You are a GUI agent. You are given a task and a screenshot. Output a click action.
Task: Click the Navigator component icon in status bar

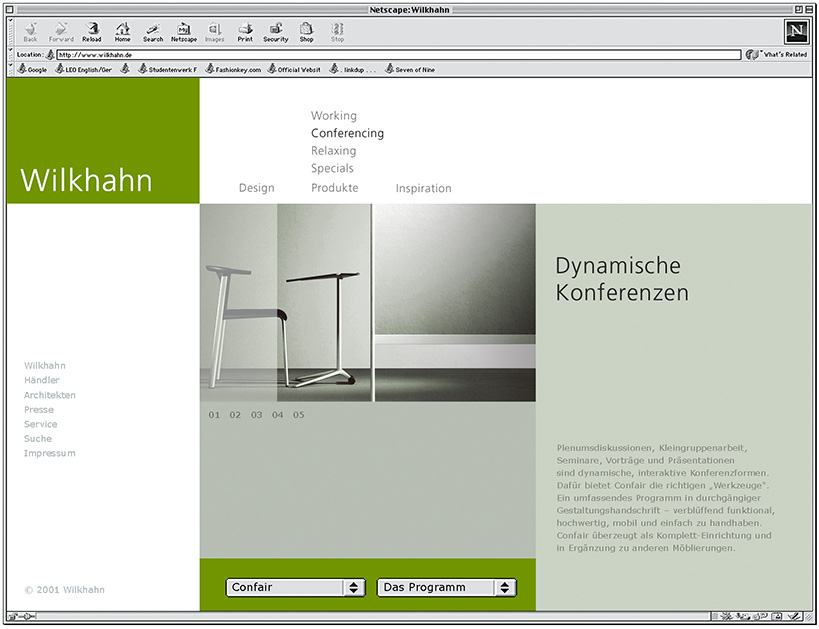(726, 617)
